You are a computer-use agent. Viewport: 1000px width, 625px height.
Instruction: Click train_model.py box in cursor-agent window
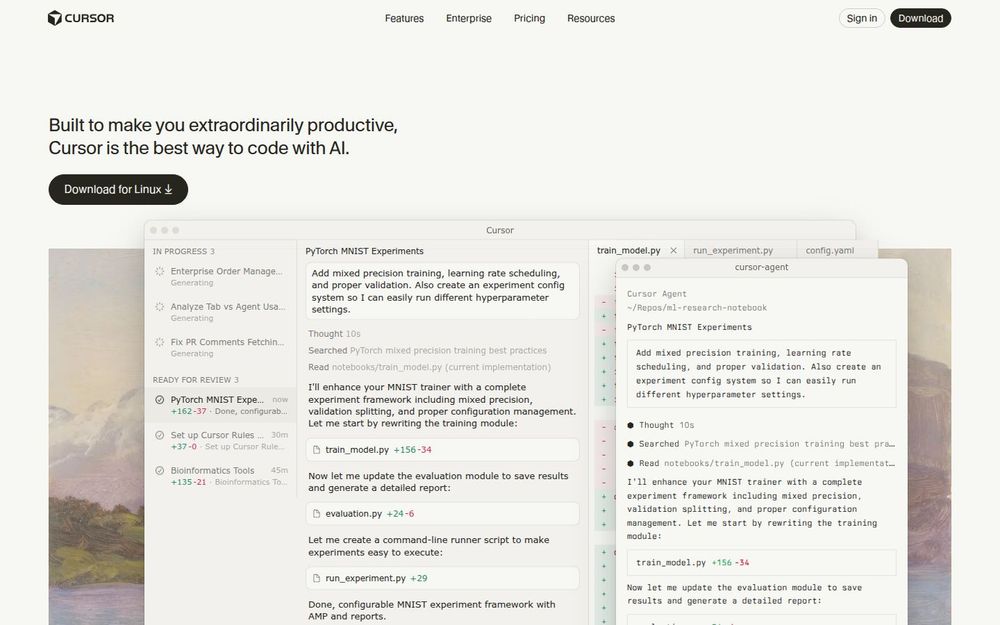coord(761,562)
